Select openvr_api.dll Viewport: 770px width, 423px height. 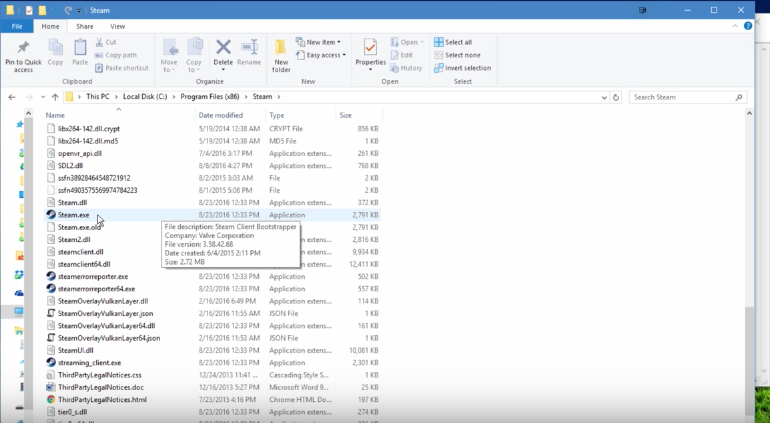tap(80, 153)
